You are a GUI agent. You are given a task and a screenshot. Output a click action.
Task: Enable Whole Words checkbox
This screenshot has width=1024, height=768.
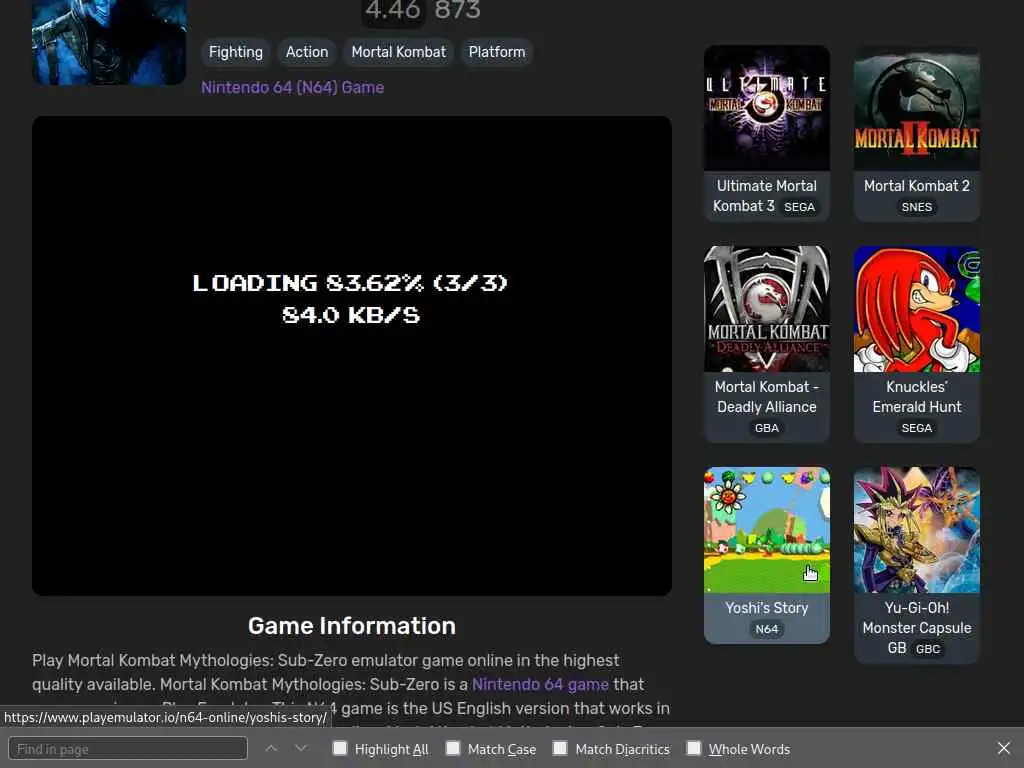click(x=694, y=748)
